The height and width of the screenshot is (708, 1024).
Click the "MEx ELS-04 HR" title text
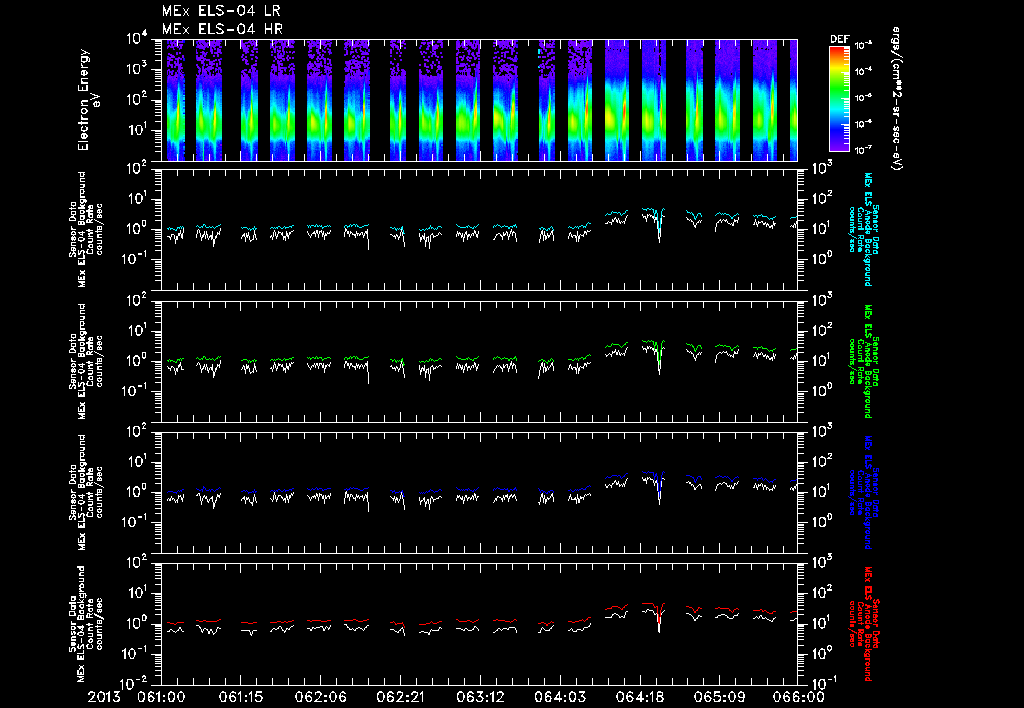coord(222,29)
